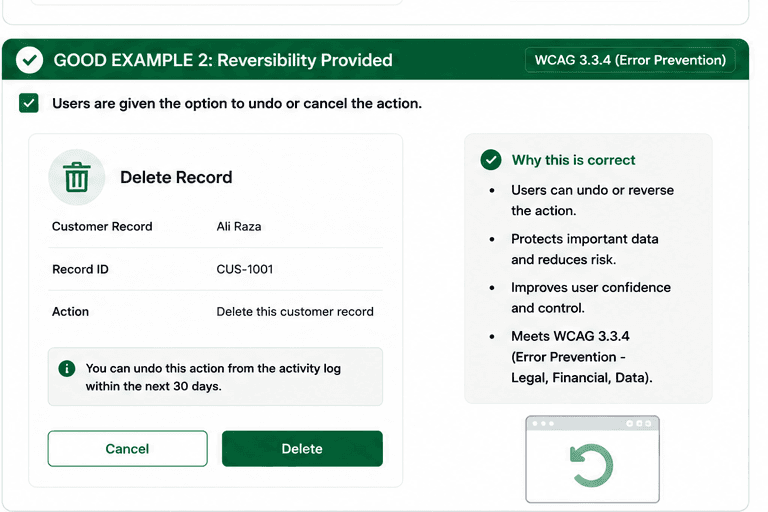
Task: Click the 'Ali Raza' value
Action: tap(239, 226)
